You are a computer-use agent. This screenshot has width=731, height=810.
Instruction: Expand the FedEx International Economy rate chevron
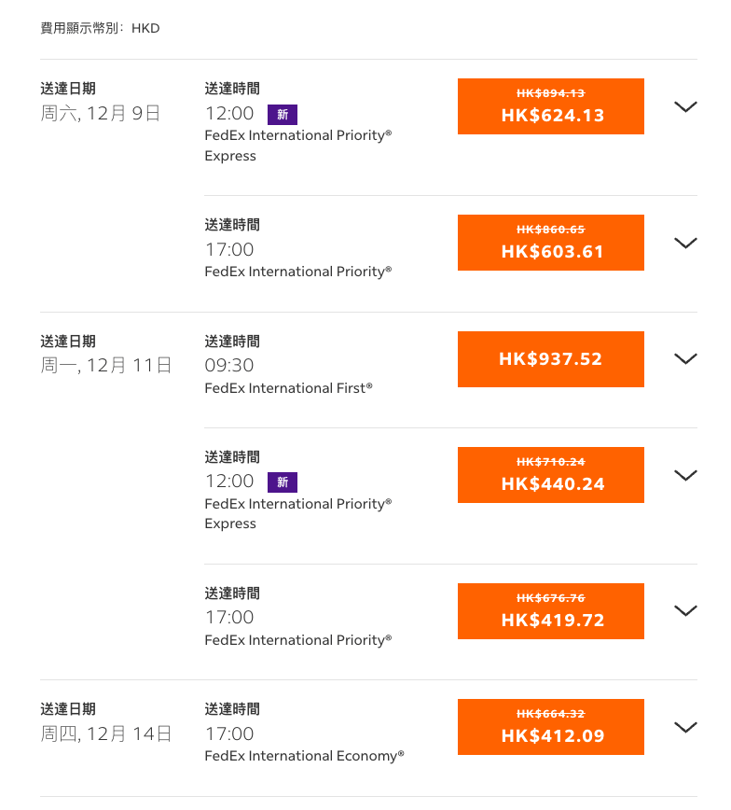[685, 727]
